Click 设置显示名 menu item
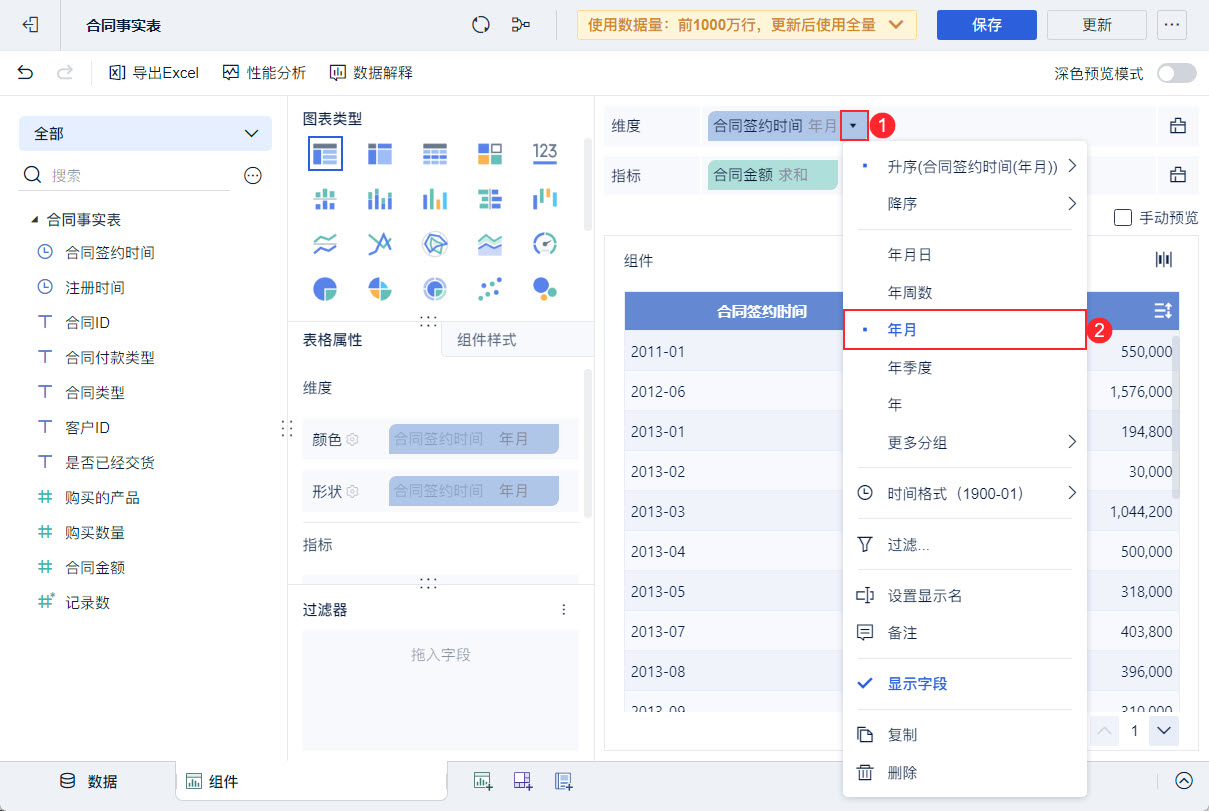1209x811 pixels. pyautogui.click(x=965, y=596)
